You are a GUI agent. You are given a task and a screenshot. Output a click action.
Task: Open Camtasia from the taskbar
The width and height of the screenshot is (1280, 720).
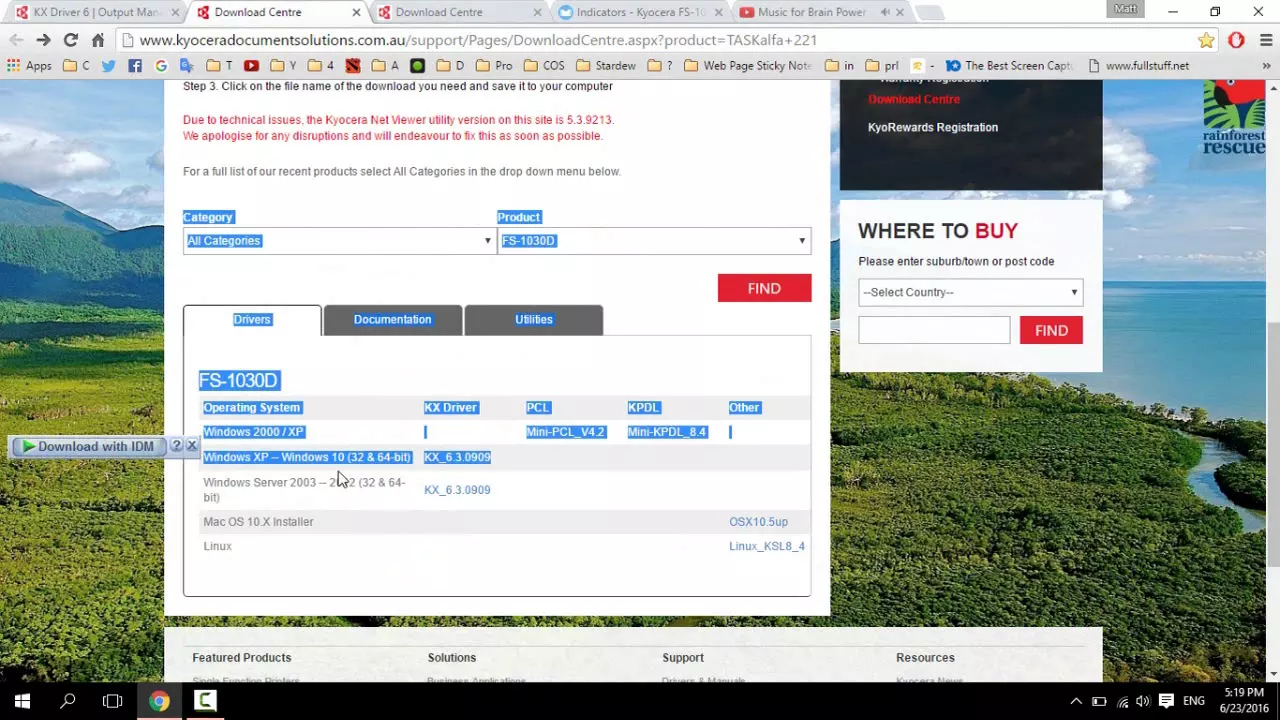205,701
